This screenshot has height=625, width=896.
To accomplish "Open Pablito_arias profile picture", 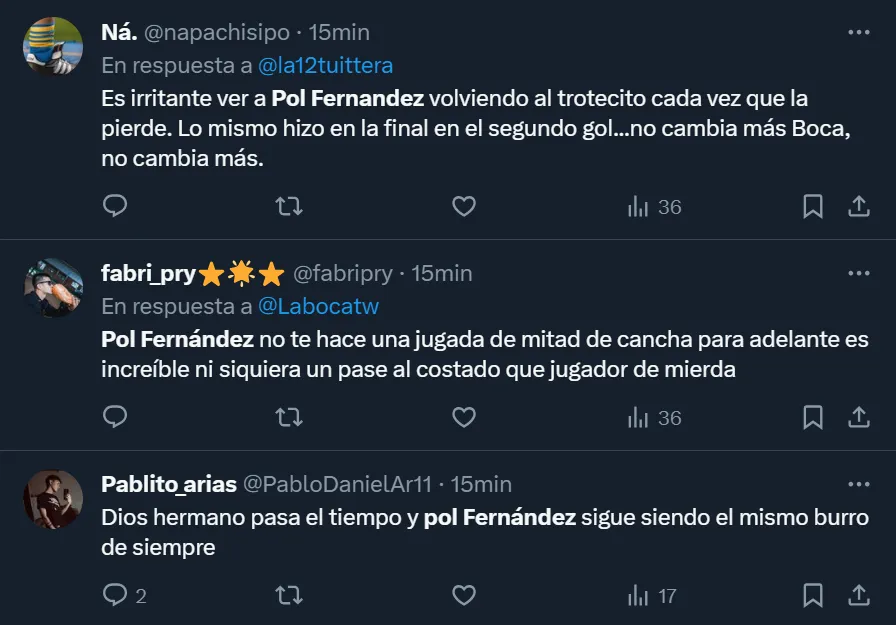I will point(53,499).
